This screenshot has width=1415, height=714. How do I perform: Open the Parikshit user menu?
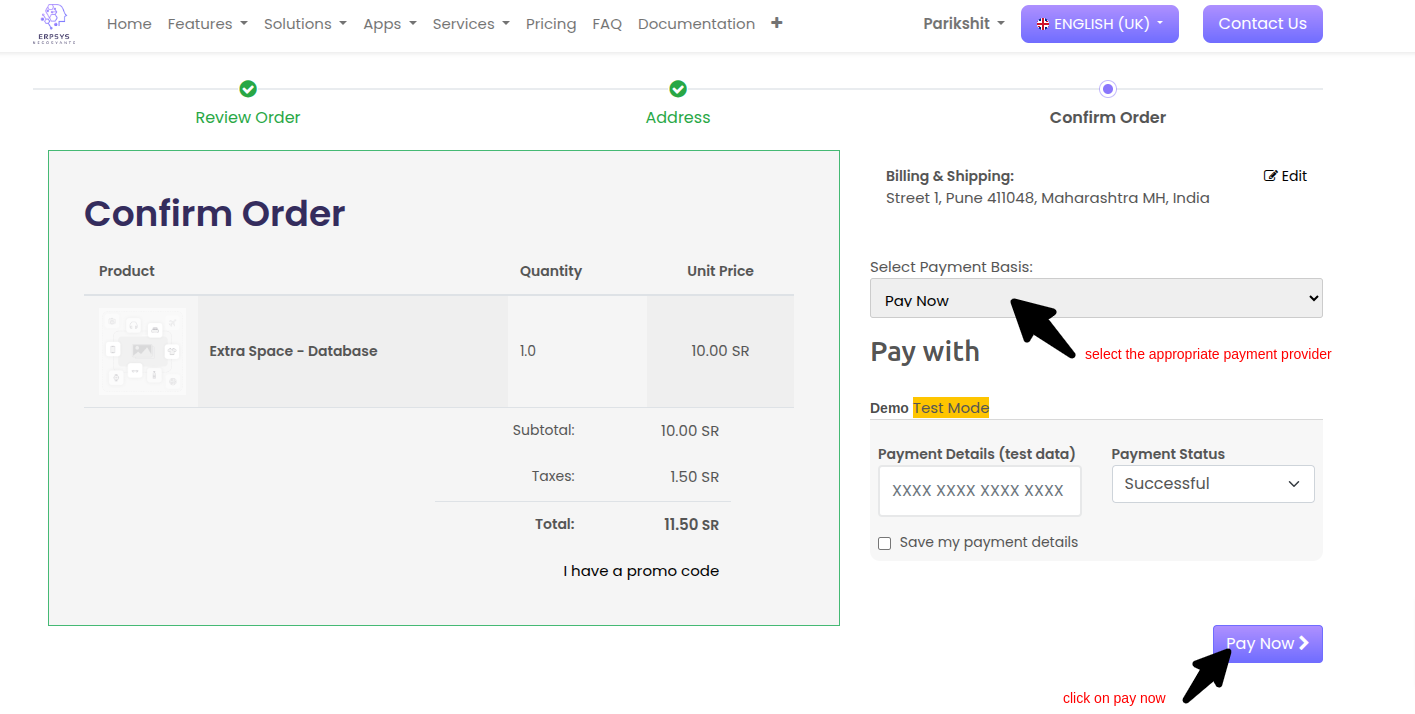[x=963, y=24]
